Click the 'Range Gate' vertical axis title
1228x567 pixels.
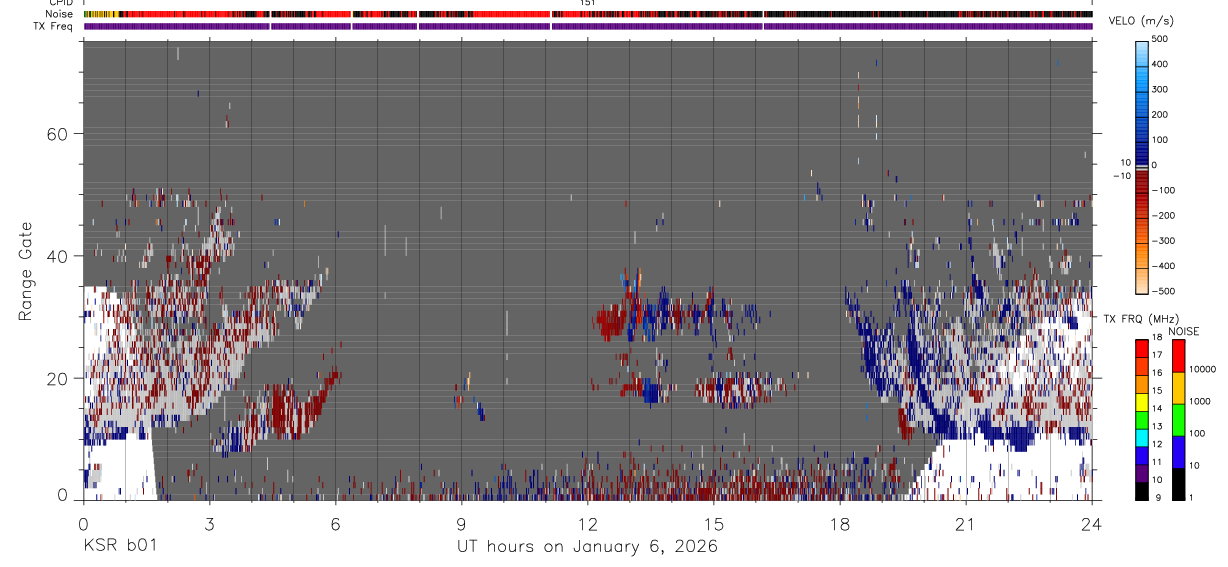27,271
